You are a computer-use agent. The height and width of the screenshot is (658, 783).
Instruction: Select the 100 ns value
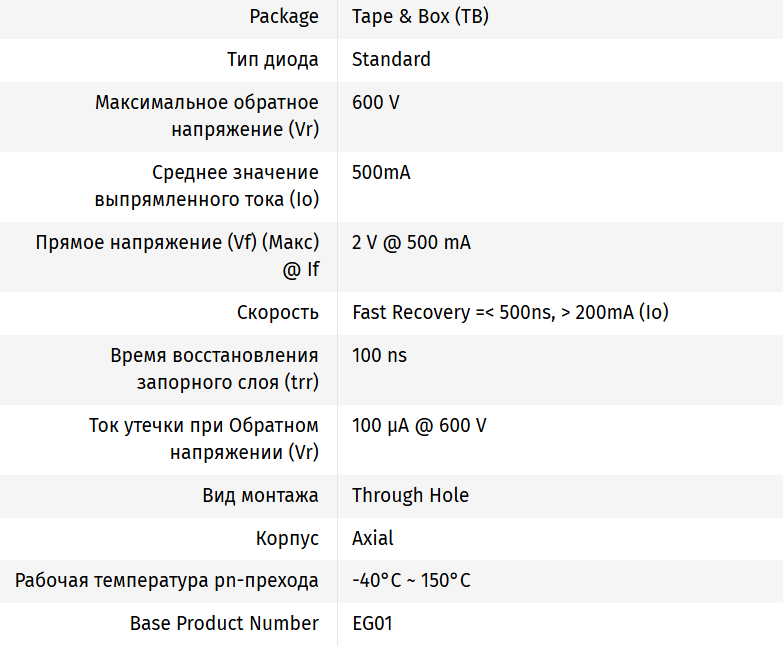pyautogui.click(x=379, y=355)
